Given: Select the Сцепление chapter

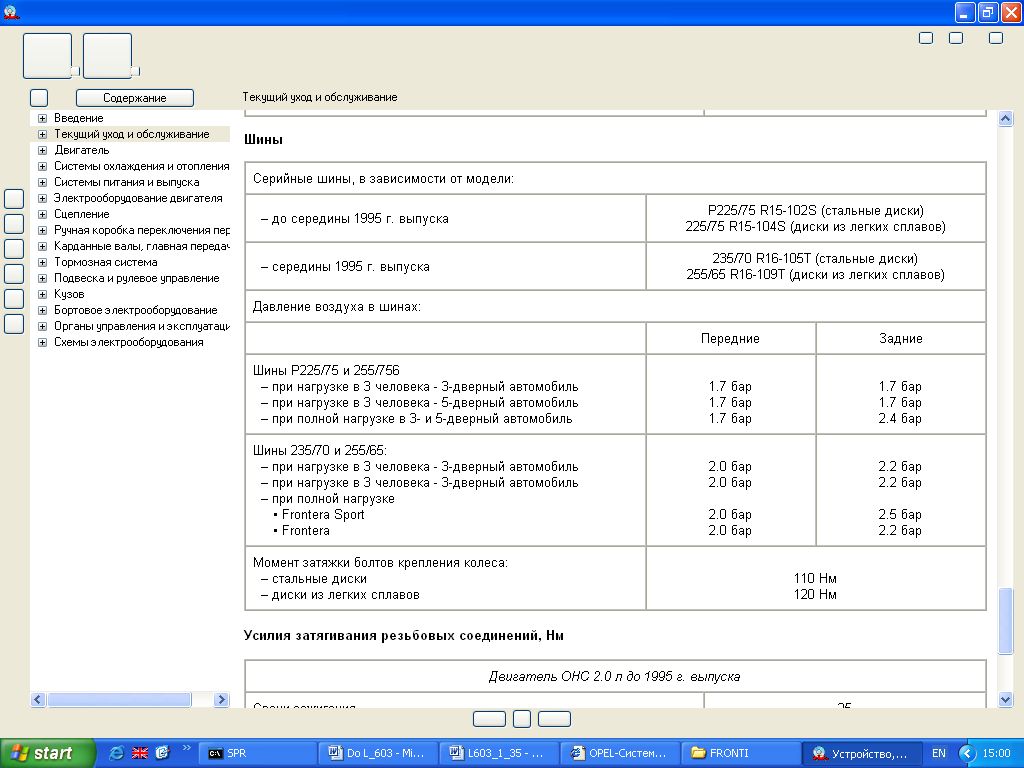Looking at the screenshot, I should (82, 214).
